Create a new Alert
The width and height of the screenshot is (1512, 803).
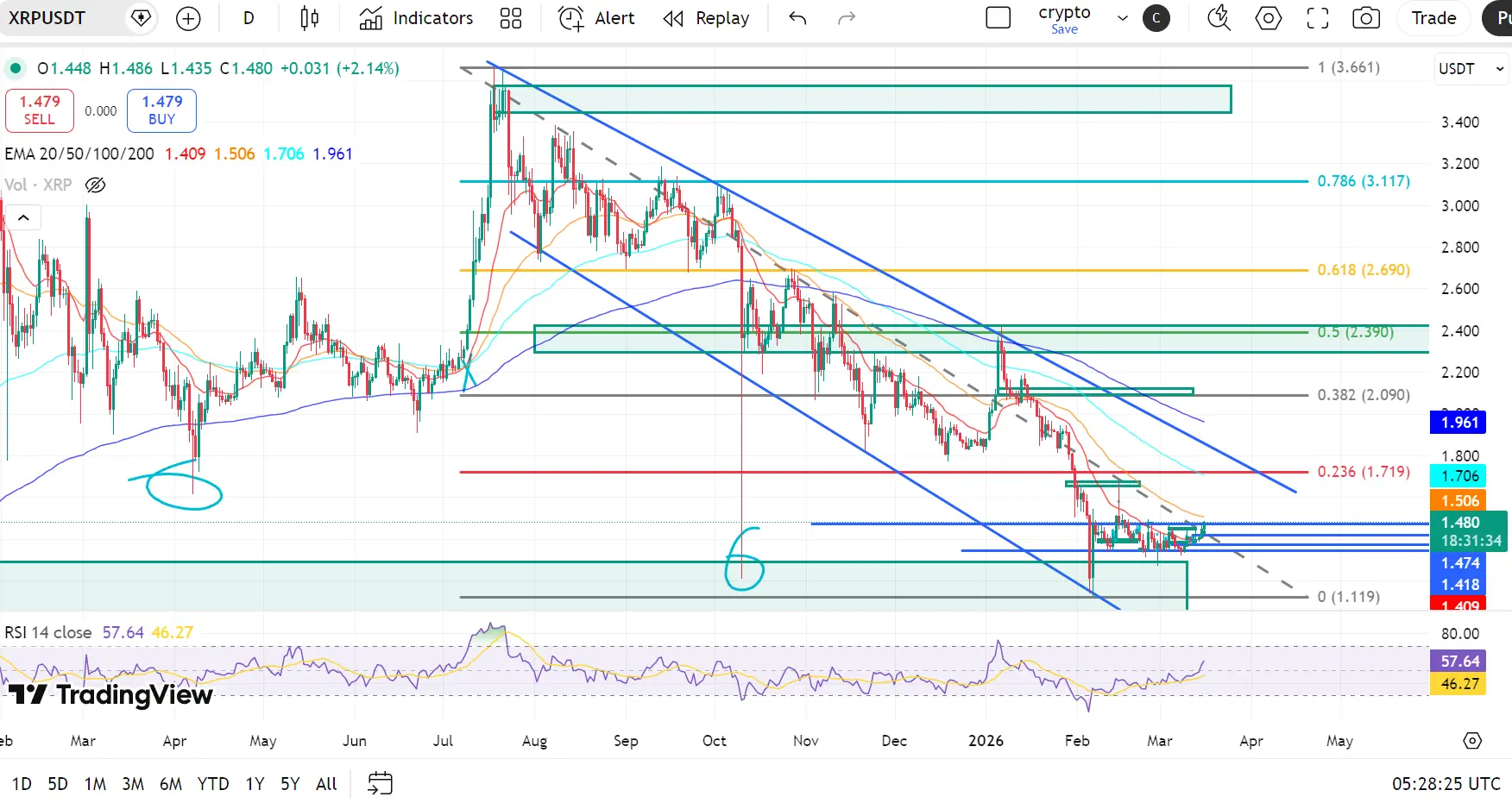[596, 18]
